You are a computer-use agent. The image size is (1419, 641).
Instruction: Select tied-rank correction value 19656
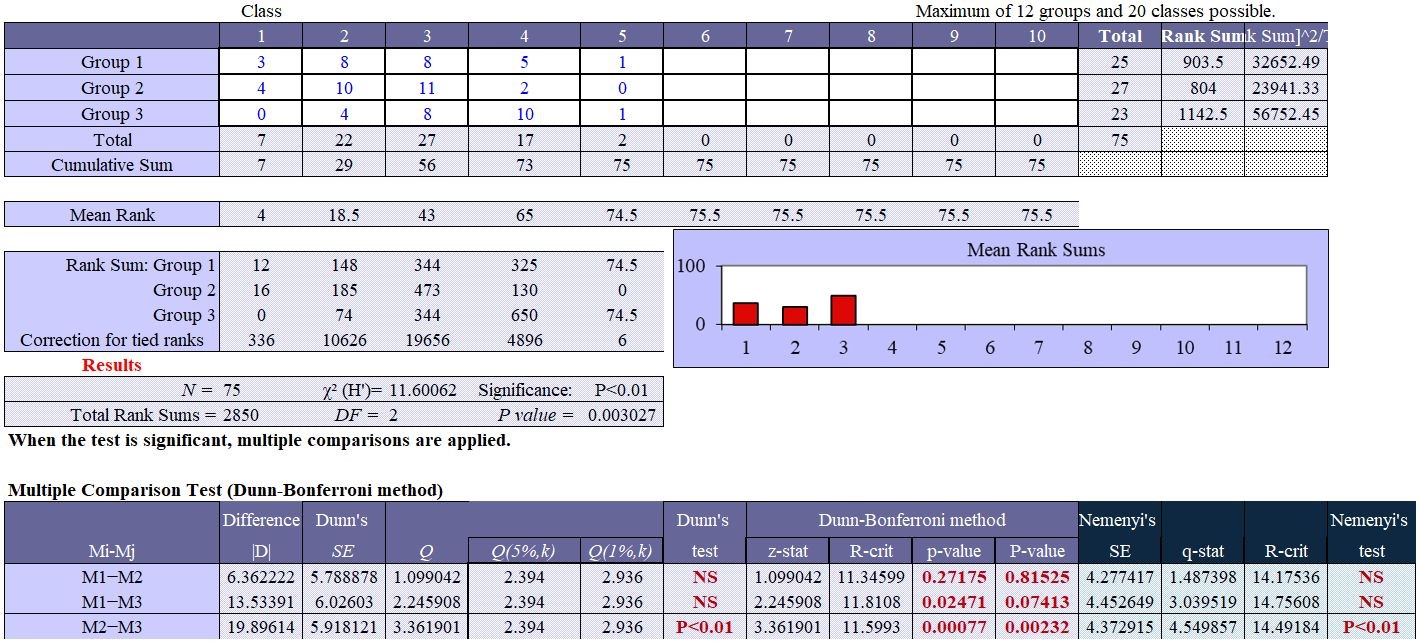[x=427, y=340]
